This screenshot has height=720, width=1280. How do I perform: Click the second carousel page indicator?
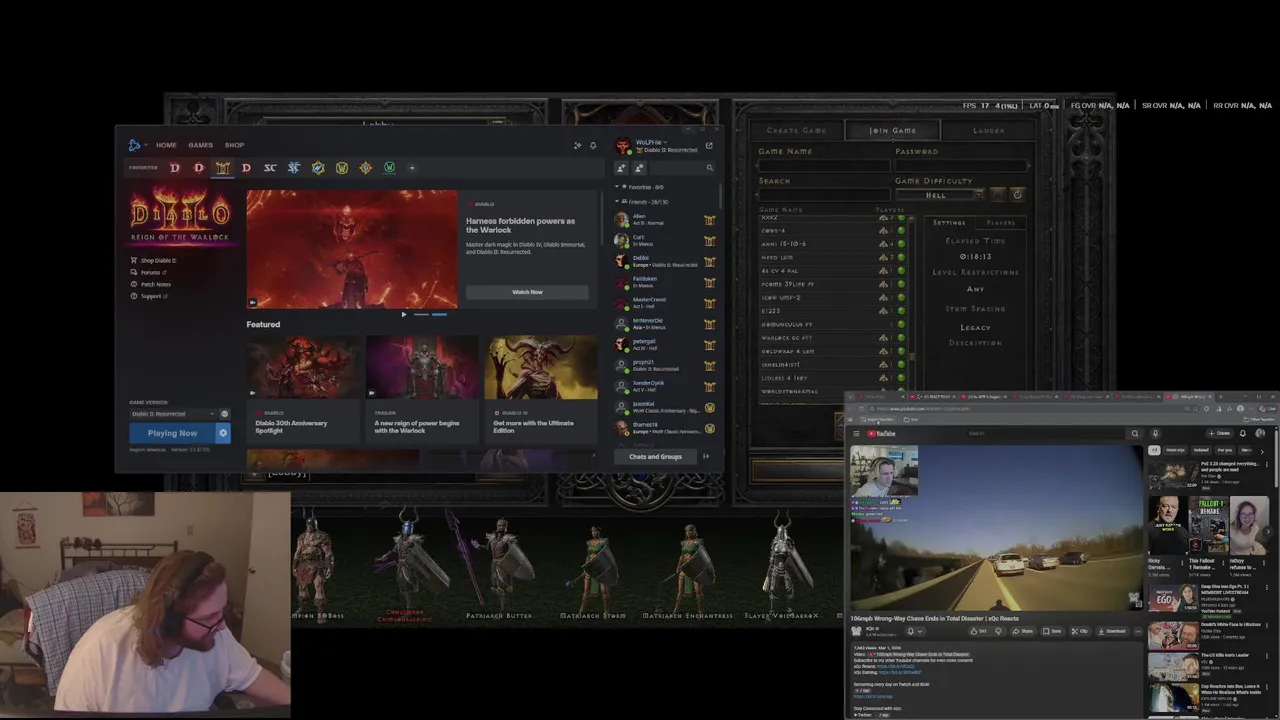tap(439, 314)
